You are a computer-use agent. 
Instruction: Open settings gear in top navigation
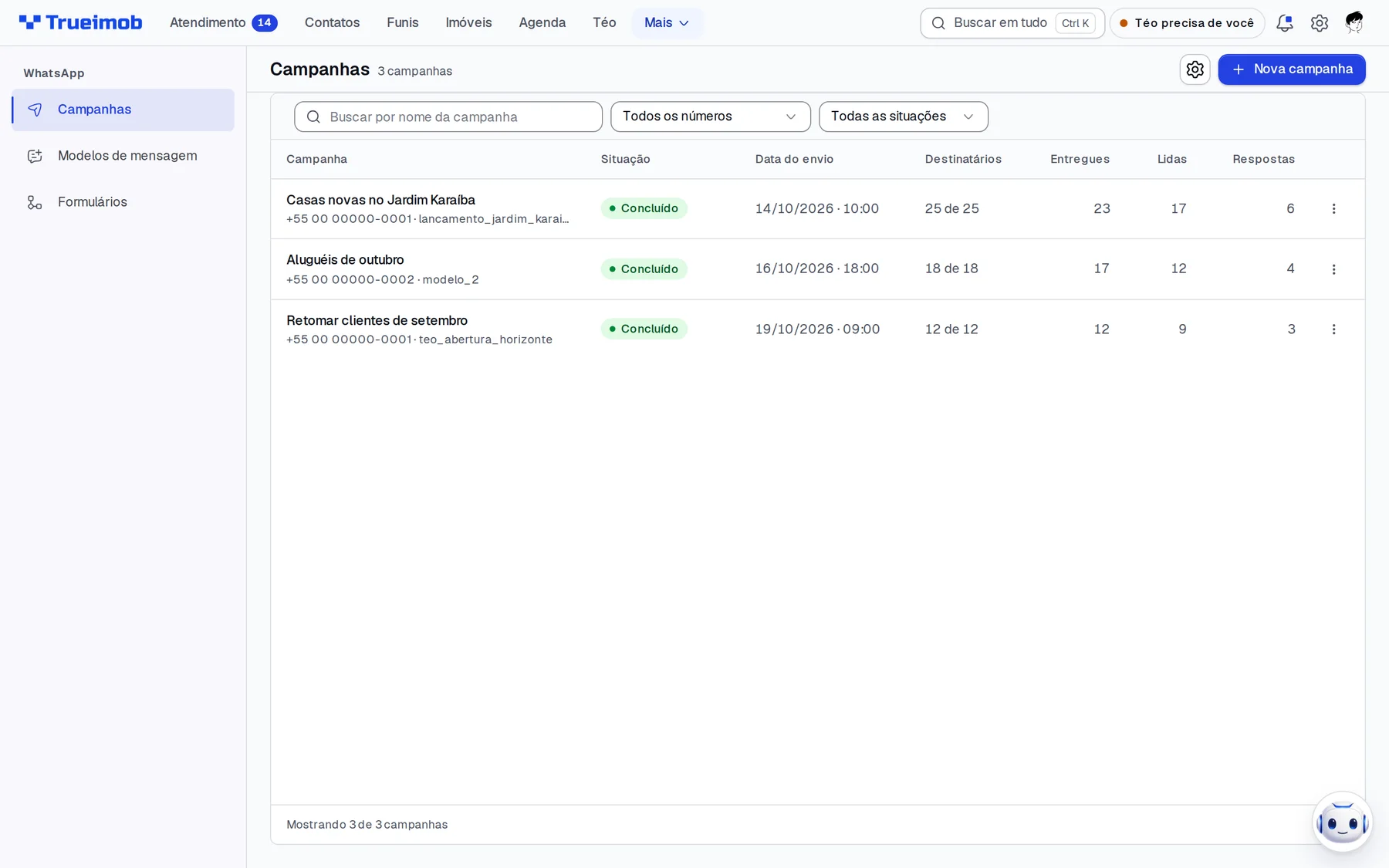click(1320, 23)
